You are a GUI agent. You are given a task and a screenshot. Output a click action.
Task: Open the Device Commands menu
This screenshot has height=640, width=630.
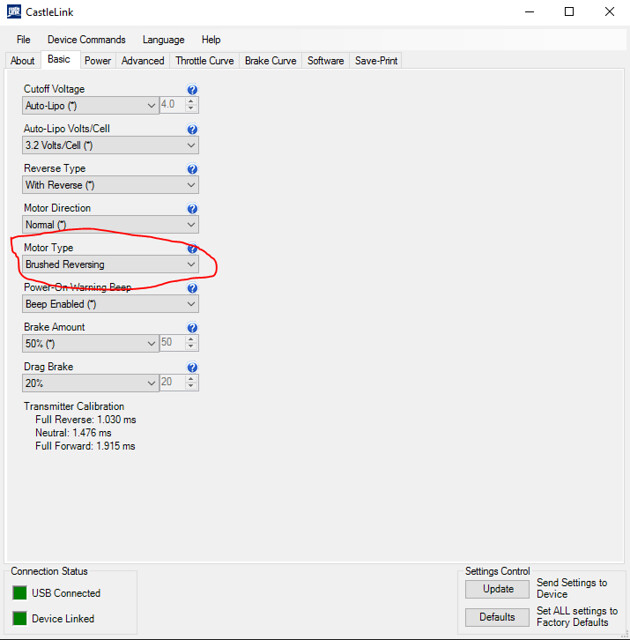coord(87,40)
